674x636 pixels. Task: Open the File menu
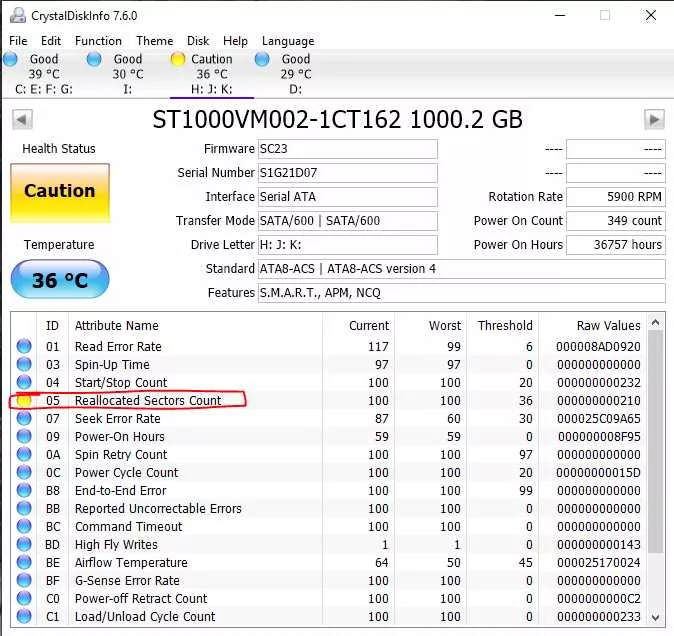[18, 41]
